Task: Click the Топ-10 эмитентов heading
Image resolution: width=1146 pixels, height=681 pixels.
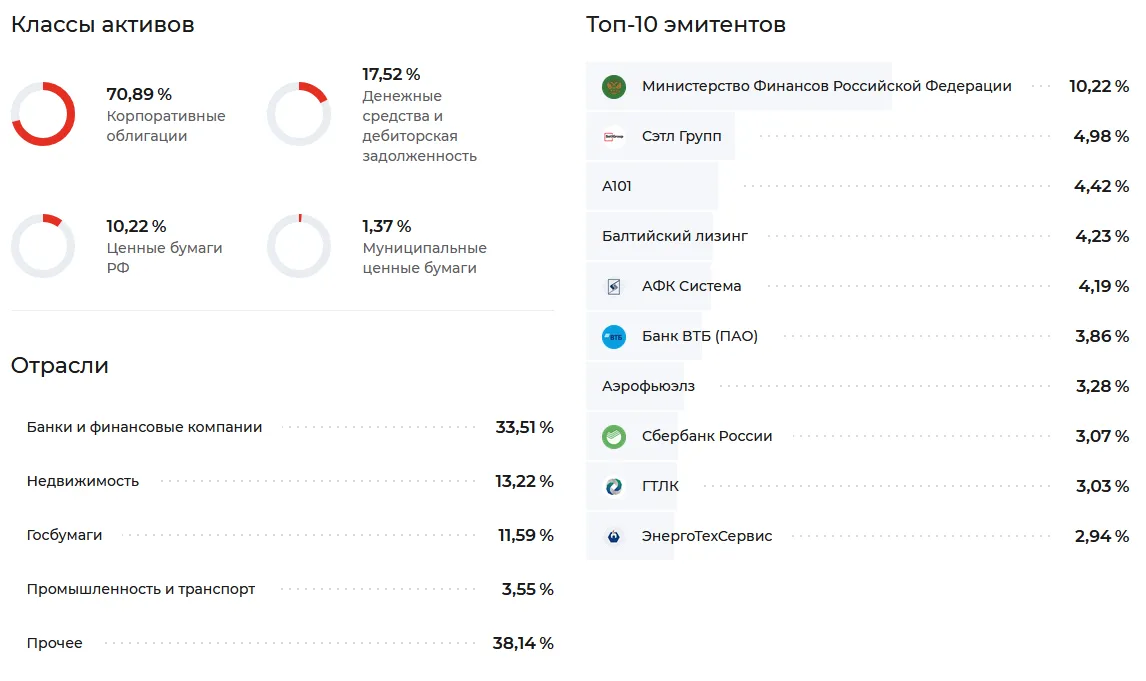Action: coord(686,24)
